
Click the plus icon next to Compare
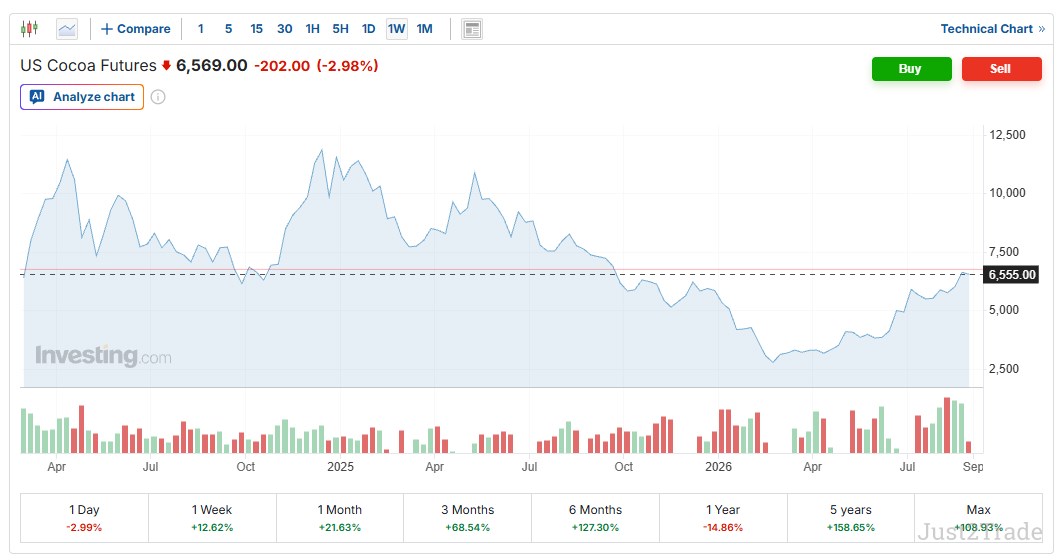(x=106, y=29)
